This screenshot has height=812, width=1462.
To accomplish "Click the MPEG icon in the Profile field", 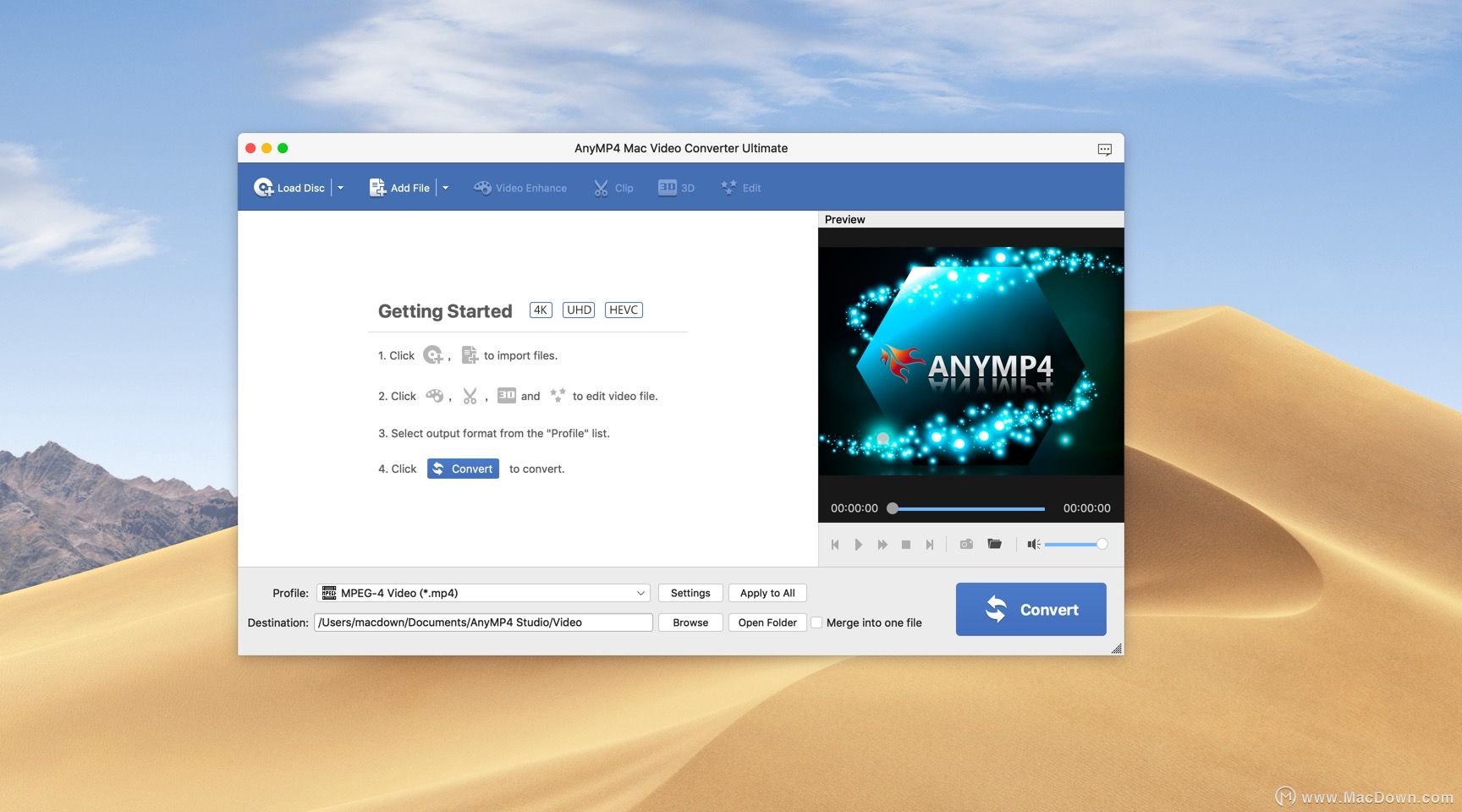I will (329, 593).
